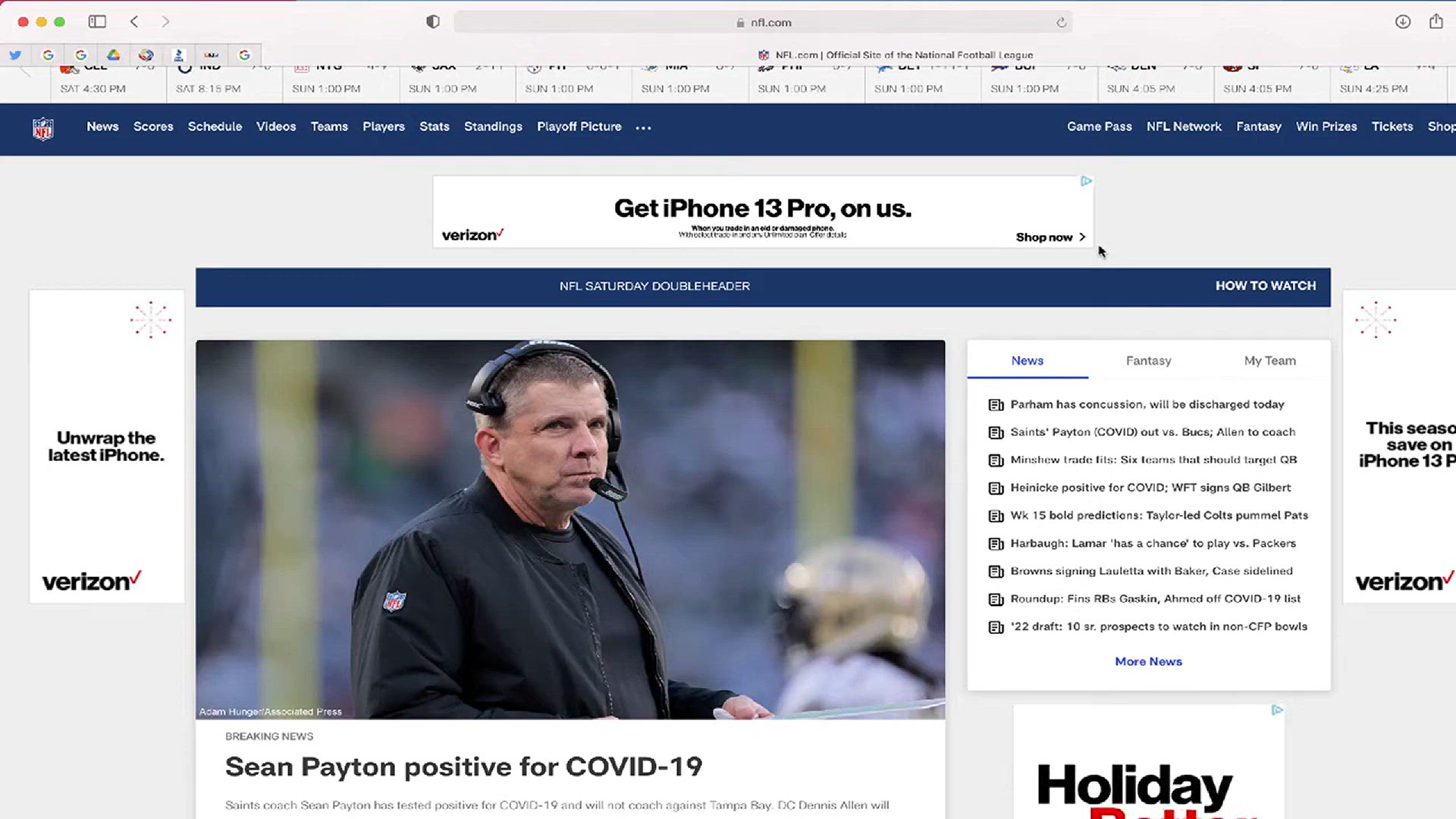
Task: Open the privacy report shield icon
Action: (x=433, y=22)
